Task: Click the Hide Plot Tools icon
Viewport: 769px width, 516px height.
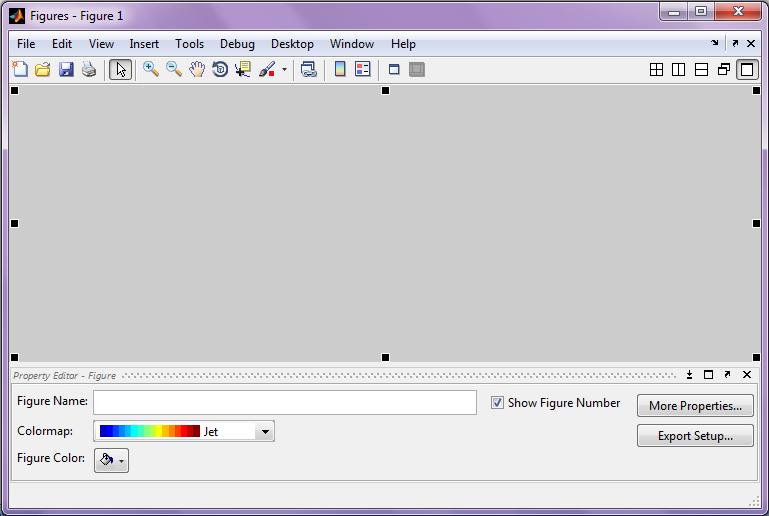Action: tap(394, 69)
